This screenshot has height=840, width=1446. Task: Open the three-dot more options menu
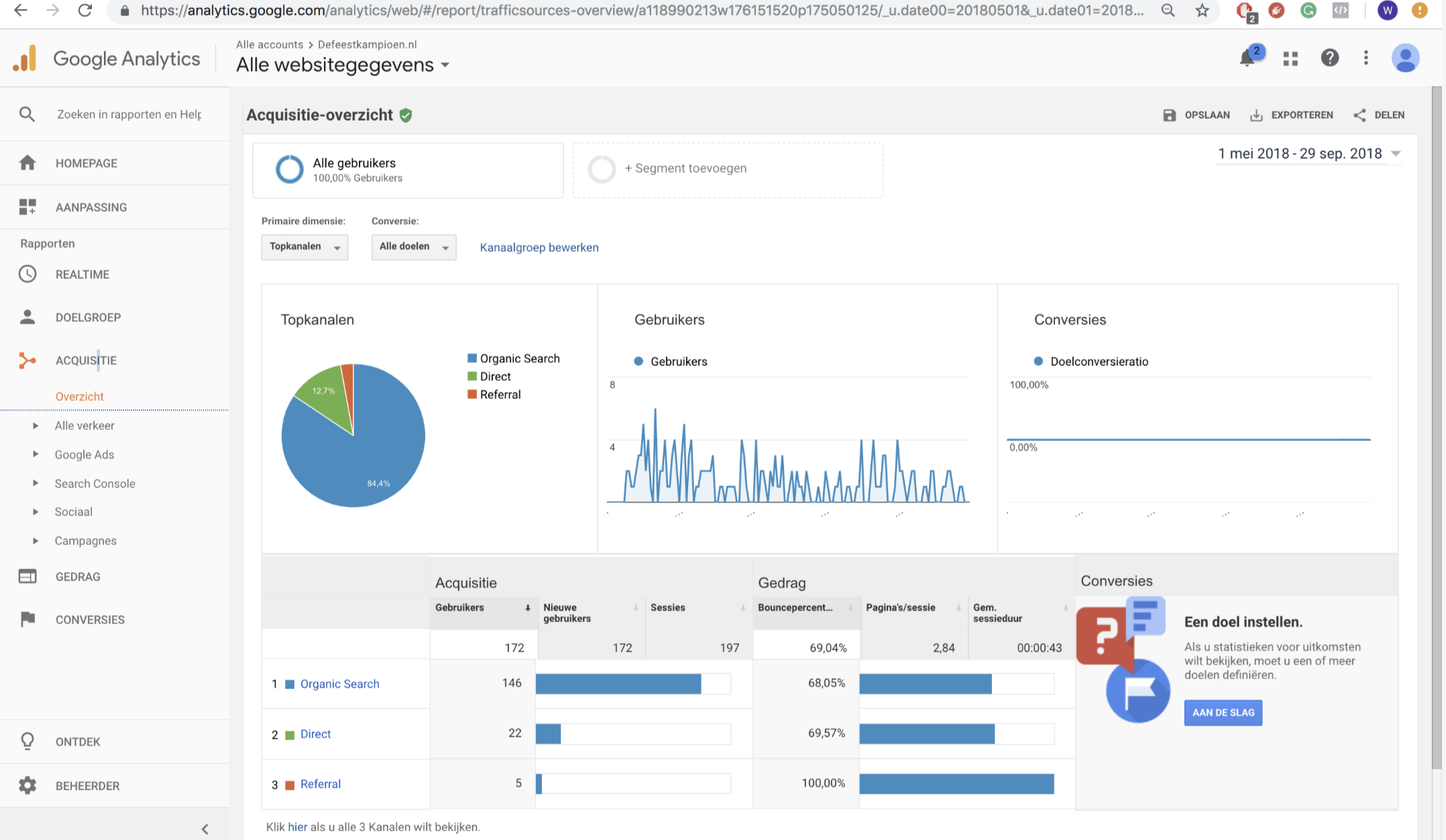point(1366,58)
